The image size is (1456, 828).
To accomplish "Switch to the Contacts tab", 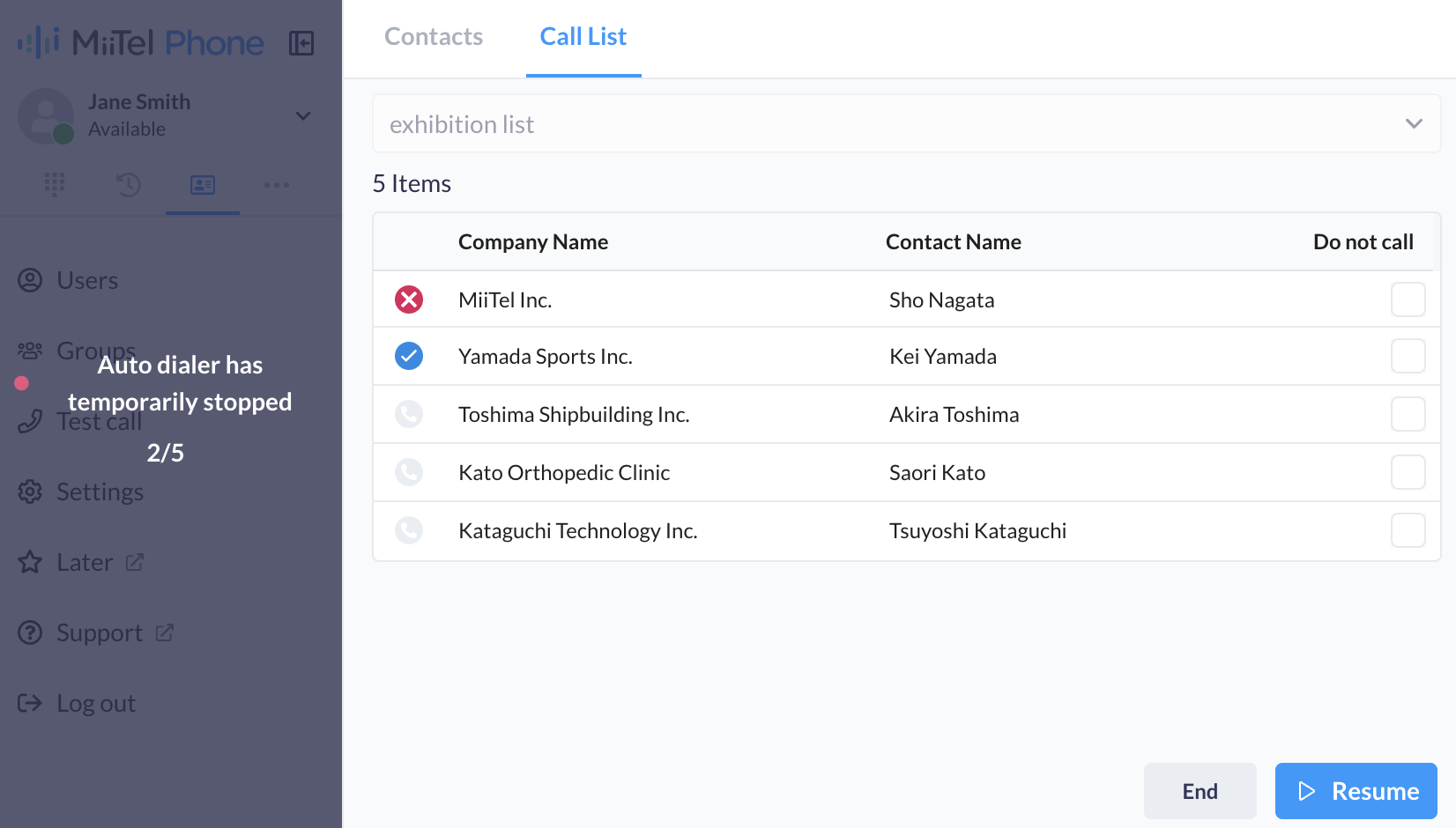I will tap(434, 37).
